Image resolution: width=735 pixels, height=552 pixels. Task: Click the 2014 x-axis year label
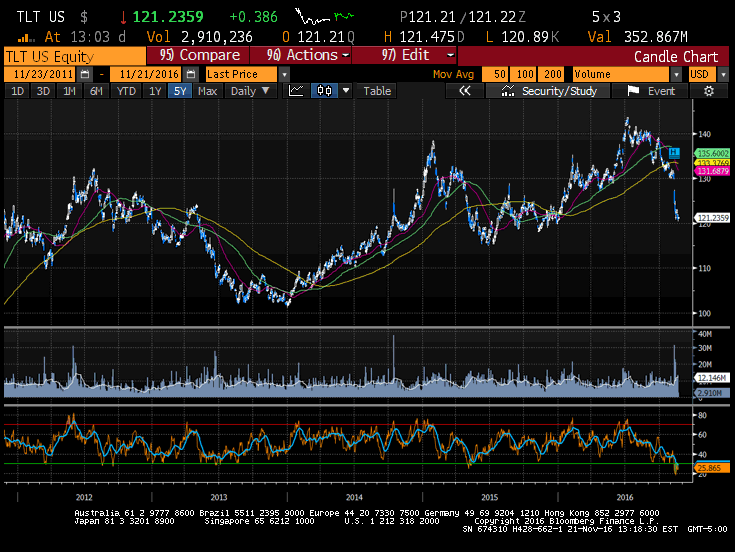354,497
